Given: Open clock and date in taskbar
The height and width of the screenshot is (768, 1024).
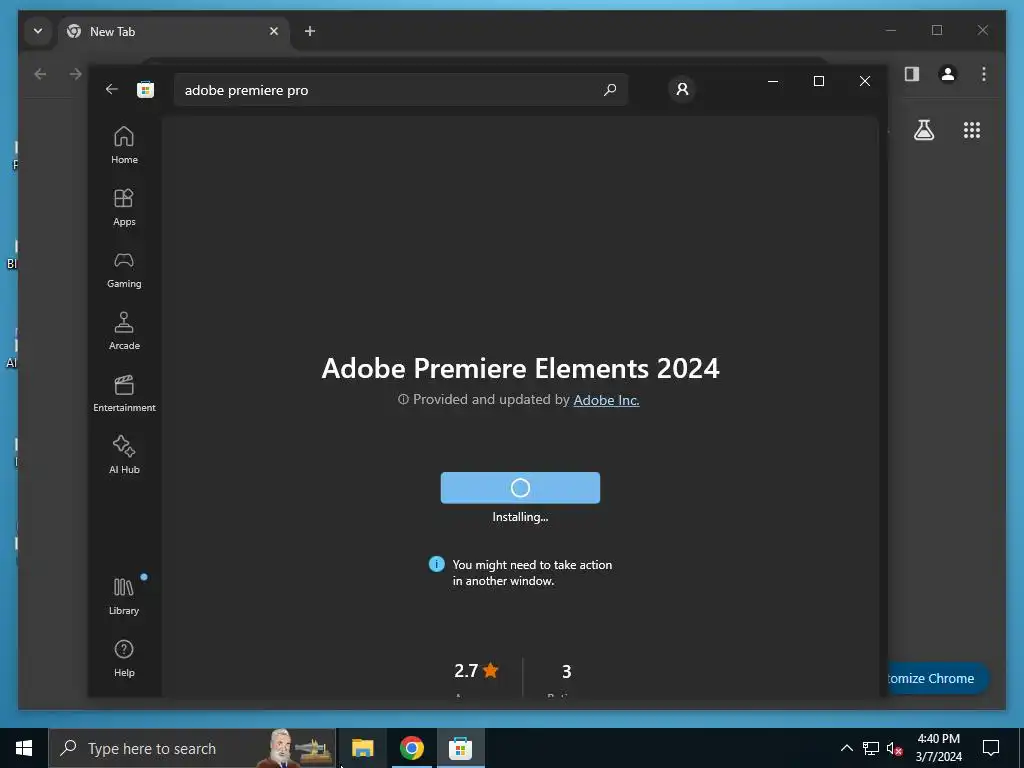Looking at the screenshot, I should (x=938, y=748).
